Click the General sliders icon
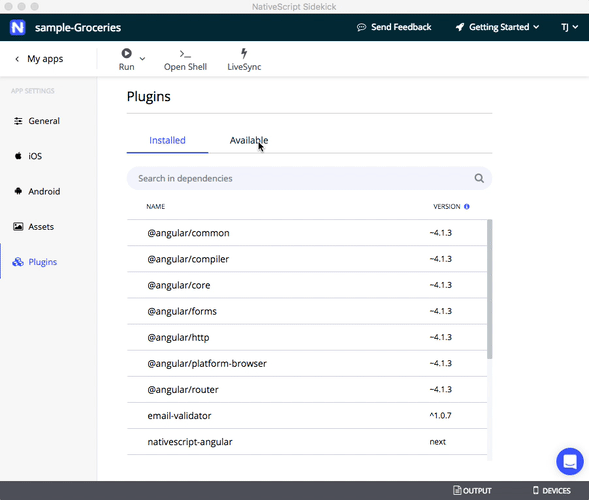The height and width of the screenshot is (500, 589). tap(18, 121)
